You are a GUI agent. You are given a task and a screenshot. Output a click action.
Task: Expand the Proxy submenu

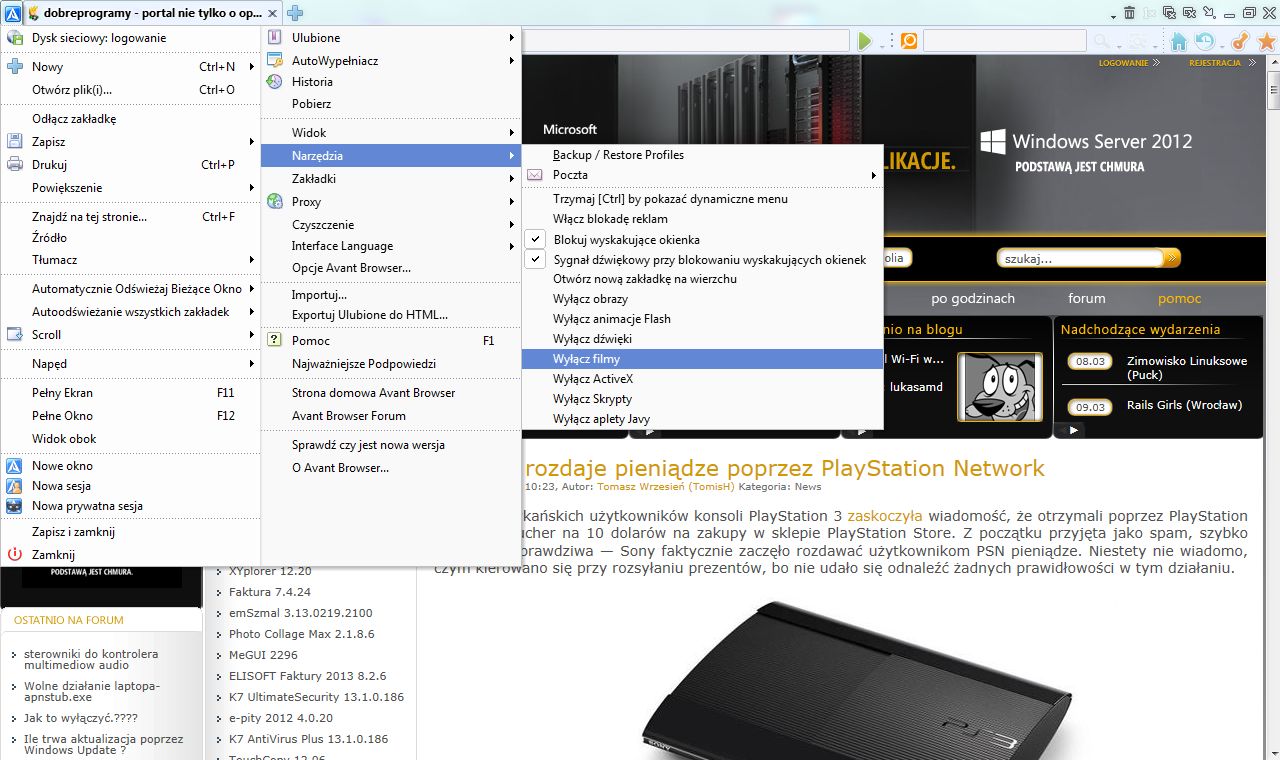pos(391,202)
